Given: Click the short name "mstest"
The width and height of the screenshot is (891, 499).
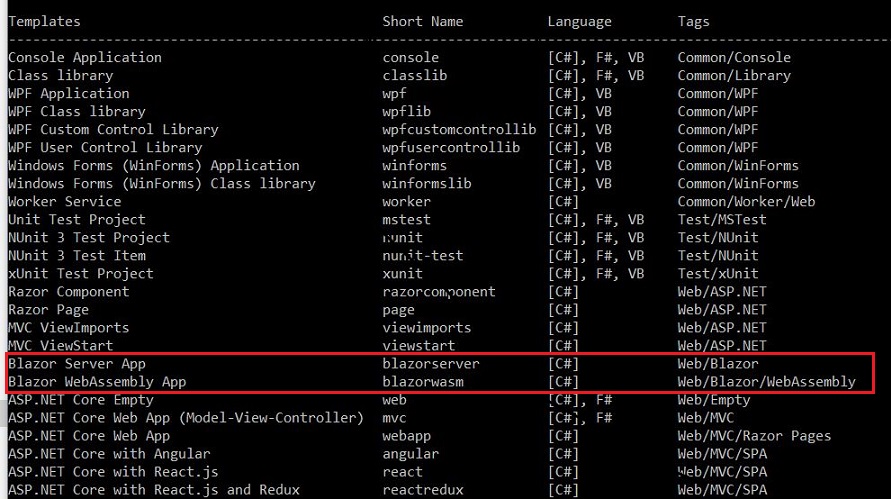Looking at the screenshot, I should click(406, 220).
